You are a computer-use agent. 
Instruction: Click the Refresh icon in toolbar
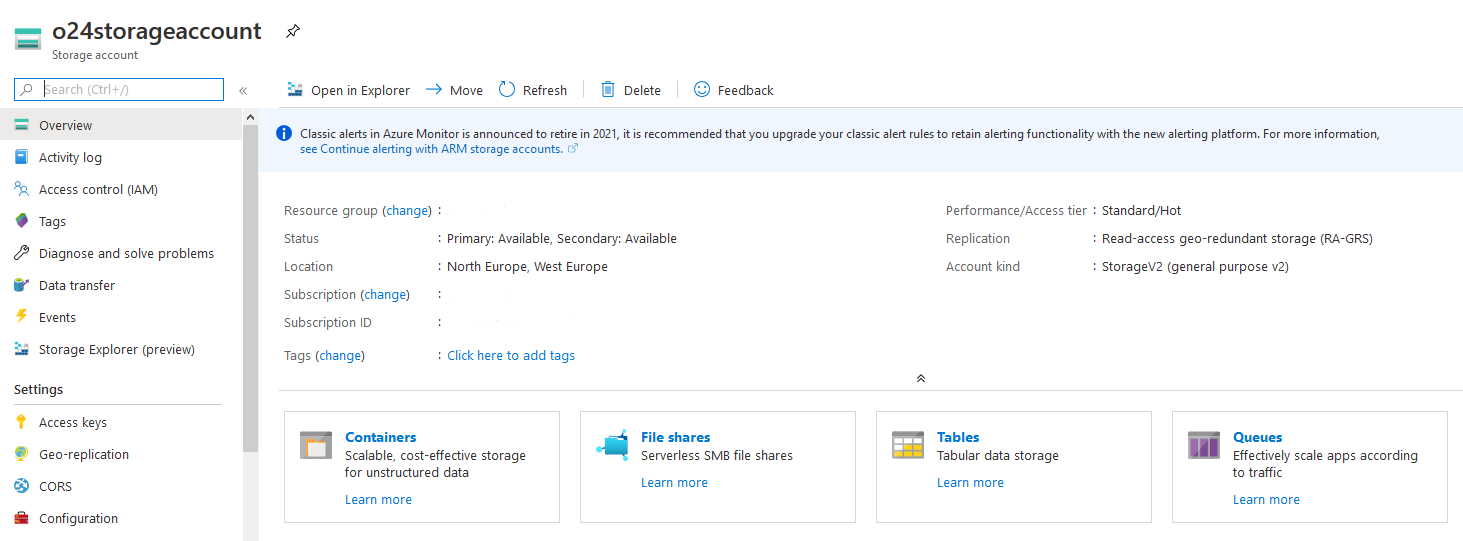pos(507,90)
